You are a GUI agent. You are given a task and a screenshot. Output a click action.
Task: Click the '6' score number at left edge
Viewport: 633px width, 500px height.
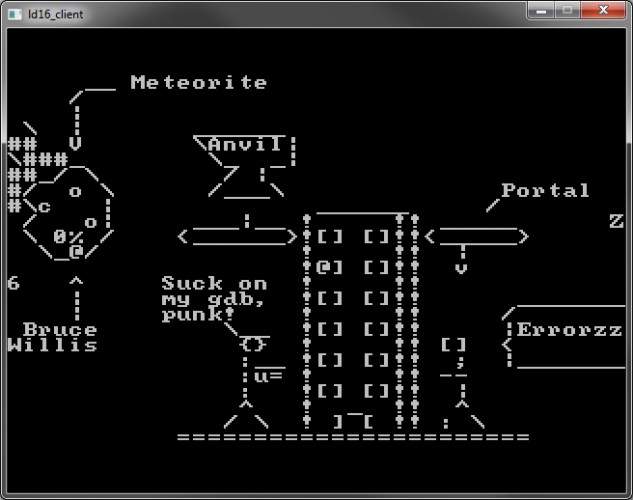click(13, 283)
